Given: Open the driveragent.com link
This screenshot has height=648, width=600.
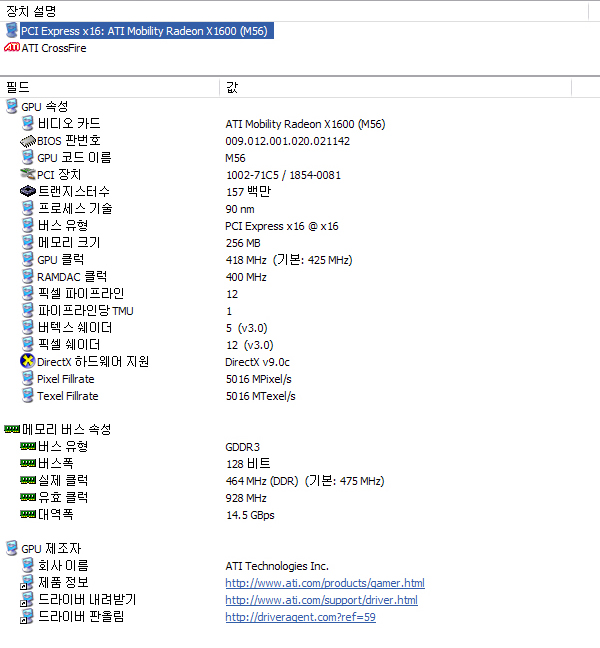Looking at the screenshot, I should pos(300,617).
